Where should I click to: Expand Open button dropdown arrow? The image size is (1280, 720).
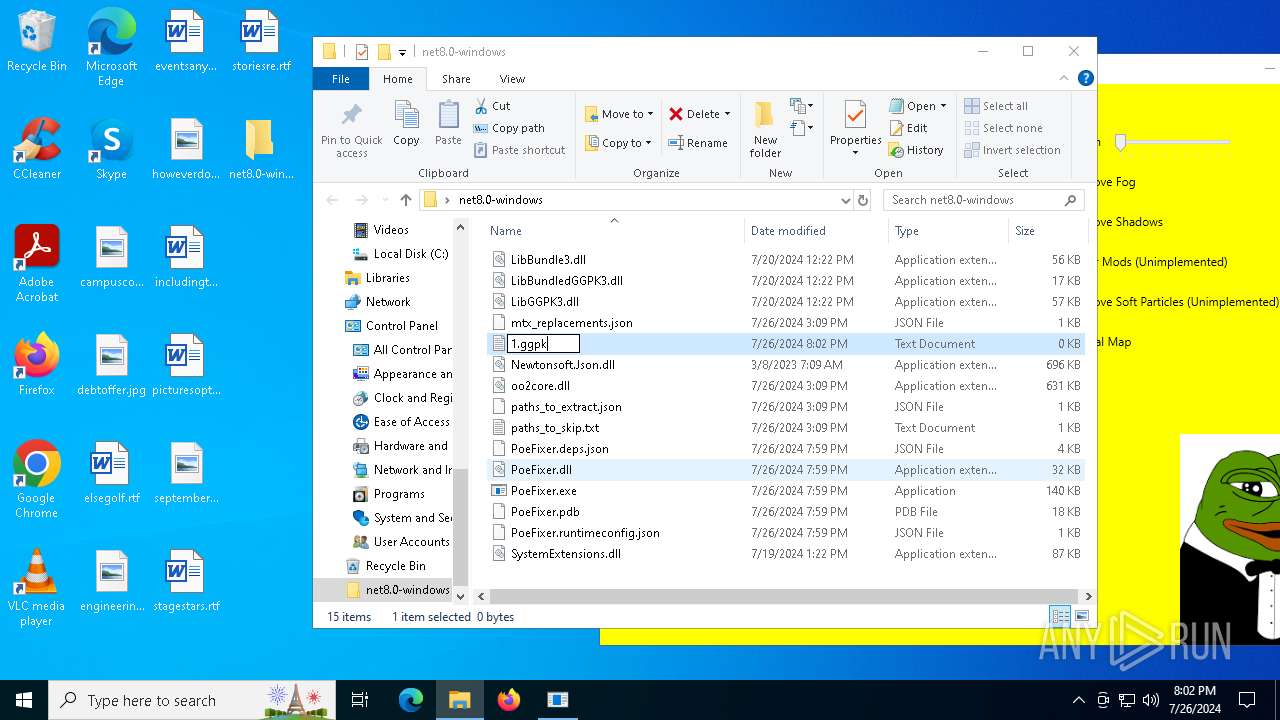coord(943,106)
